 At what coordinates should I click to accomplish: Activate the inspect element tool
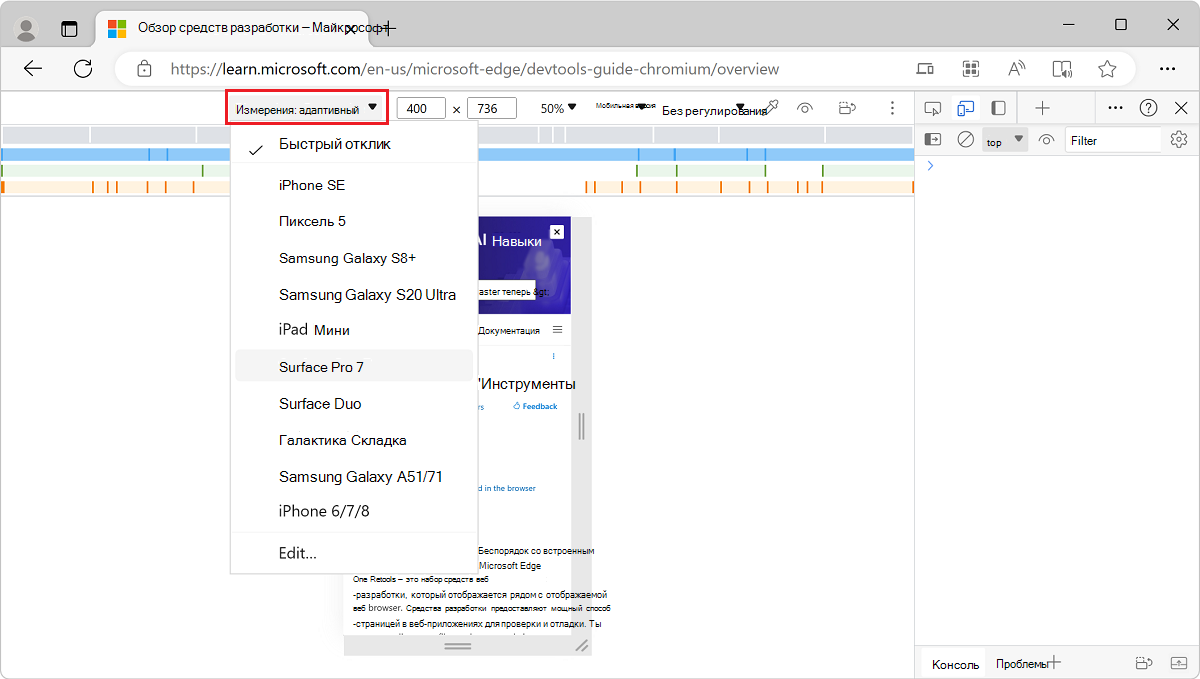(933, 108)
